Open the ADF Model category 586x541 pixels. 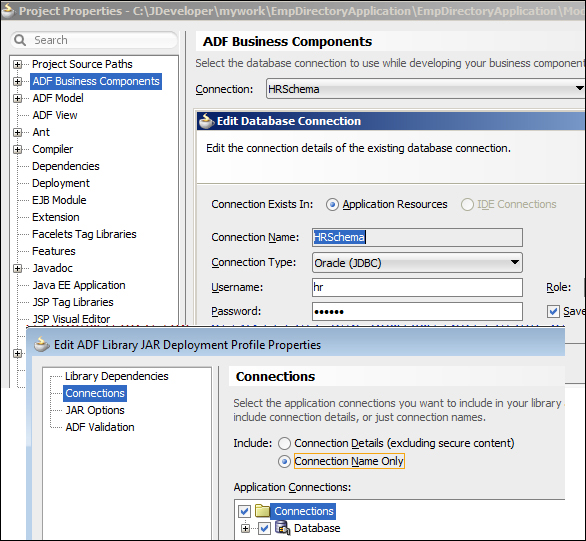[58, 98]
